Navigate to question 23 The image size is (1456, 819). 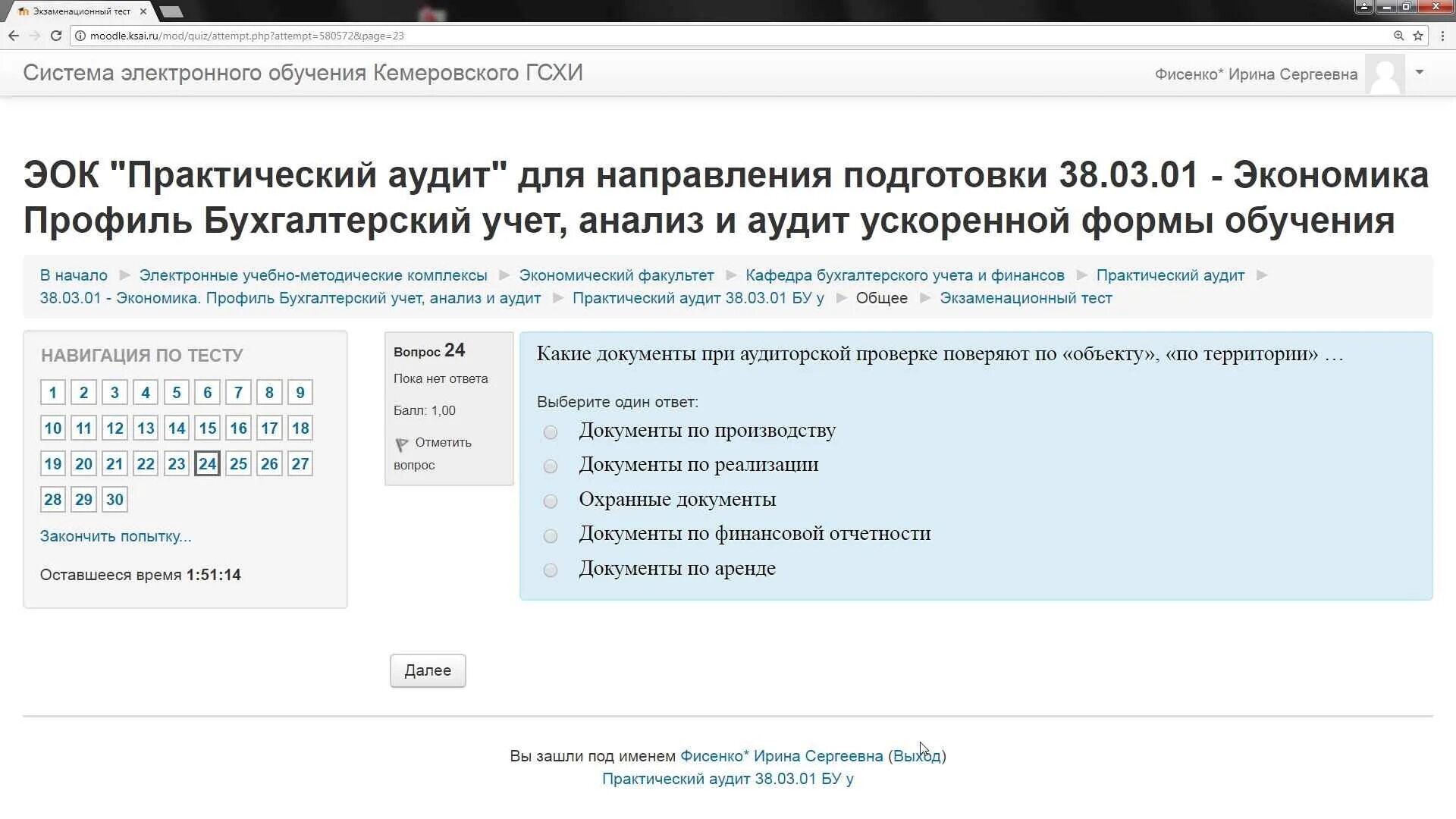(x=176, y=463)
